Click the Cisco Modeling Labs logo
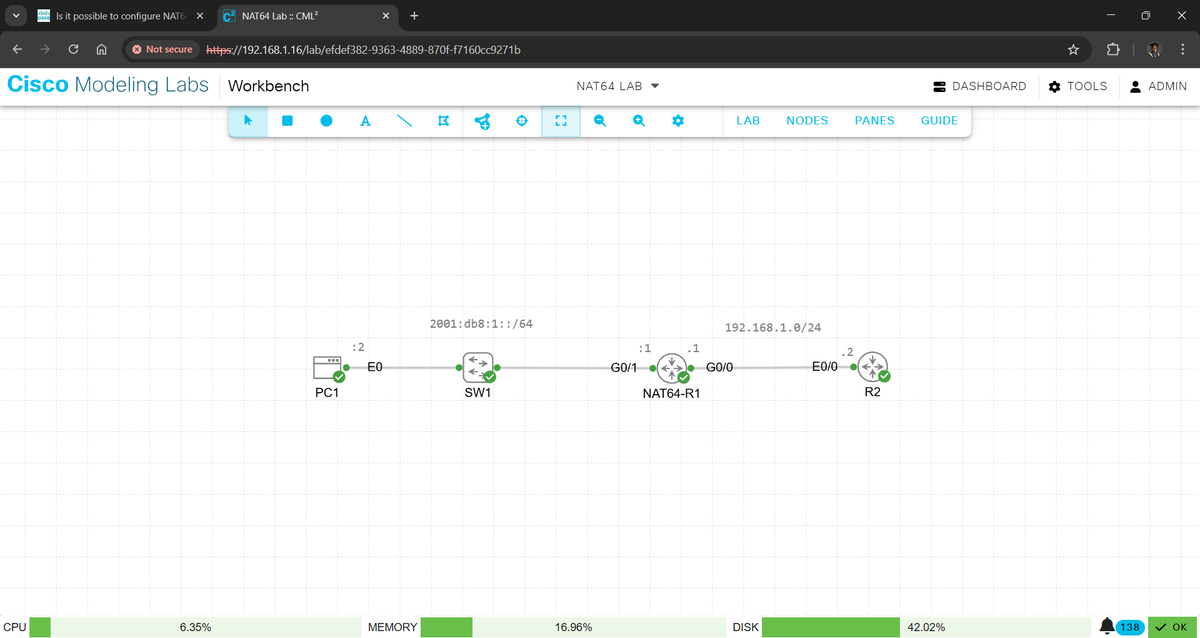Viewport: 1200px width, 638px height. [x=108, y=85]
